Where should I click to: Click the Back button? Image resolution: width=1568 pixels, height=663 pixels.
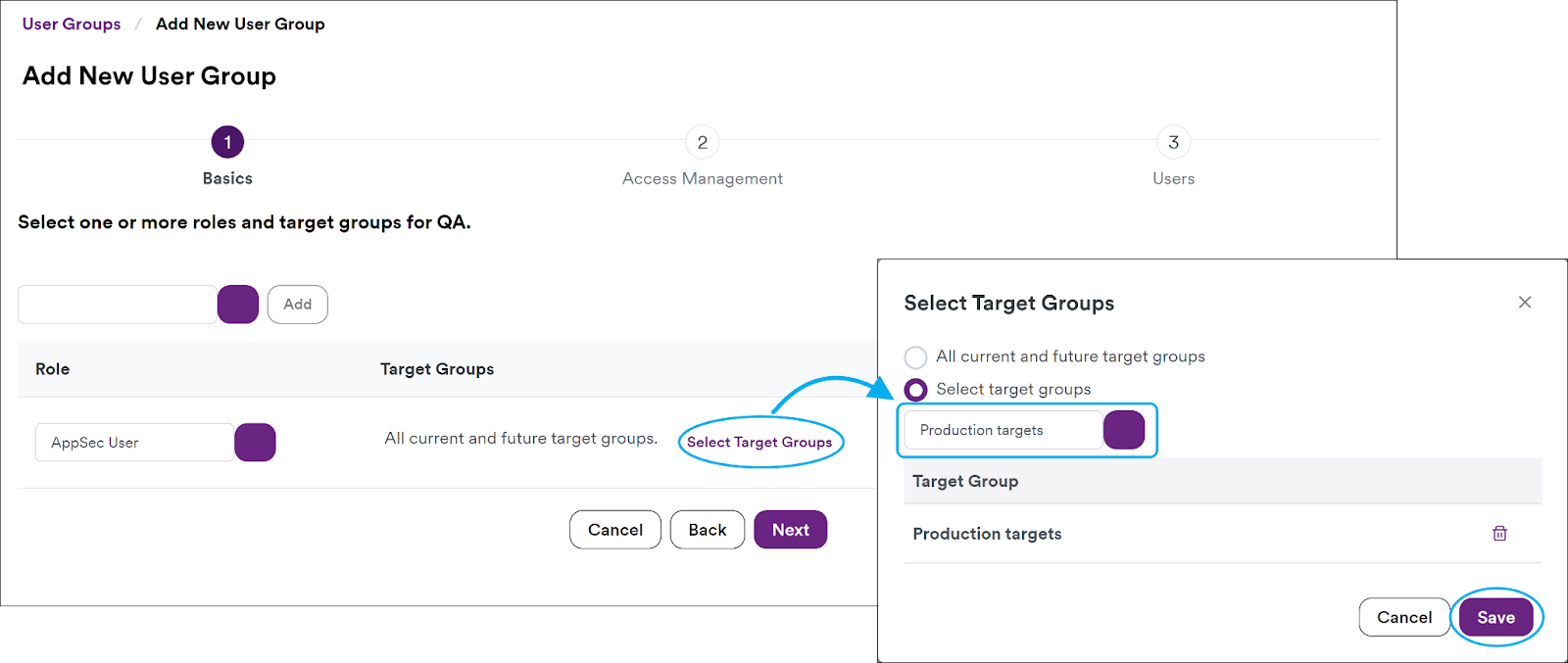[708, 530]
